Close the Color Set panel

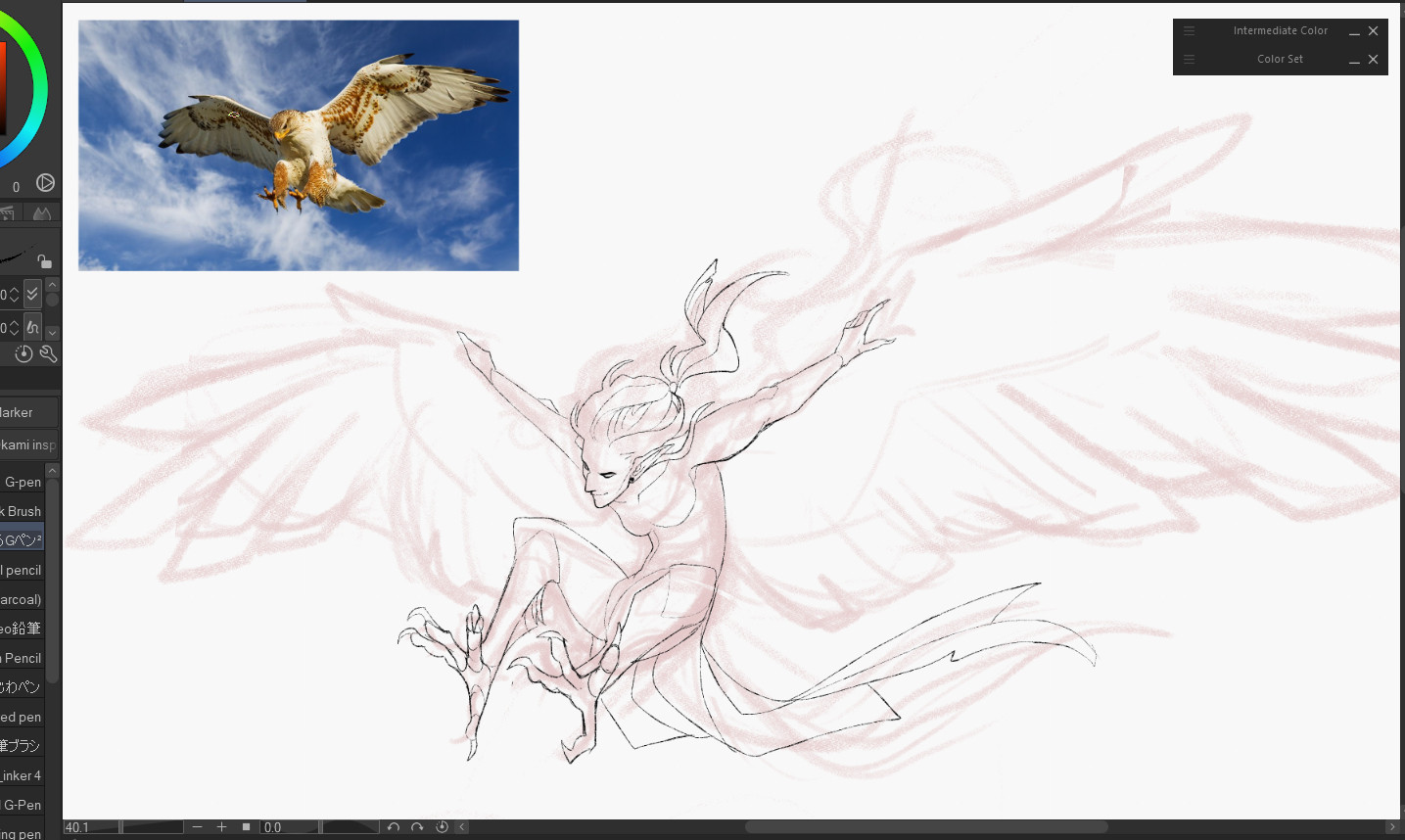tap(1373, 60)
